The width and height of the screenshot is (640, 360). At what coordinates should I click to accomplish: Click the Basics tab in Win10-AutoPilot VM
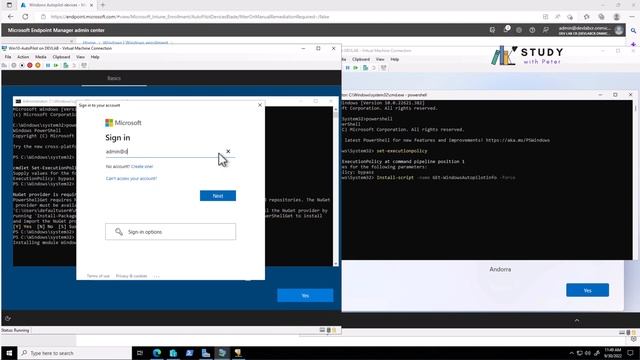(x=114, y=78)
